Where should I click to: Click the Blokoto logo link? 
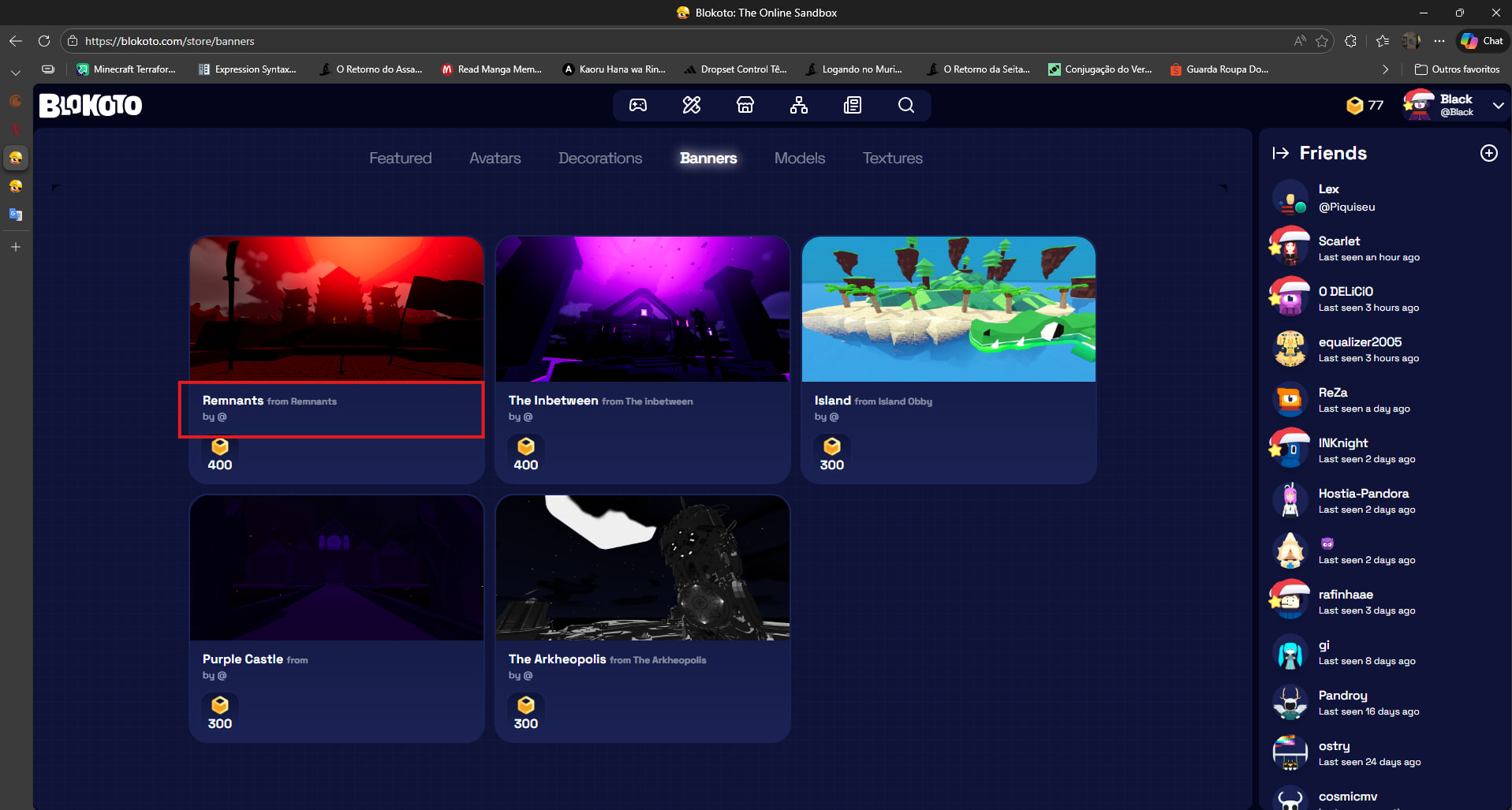click(x=91, y=106)
